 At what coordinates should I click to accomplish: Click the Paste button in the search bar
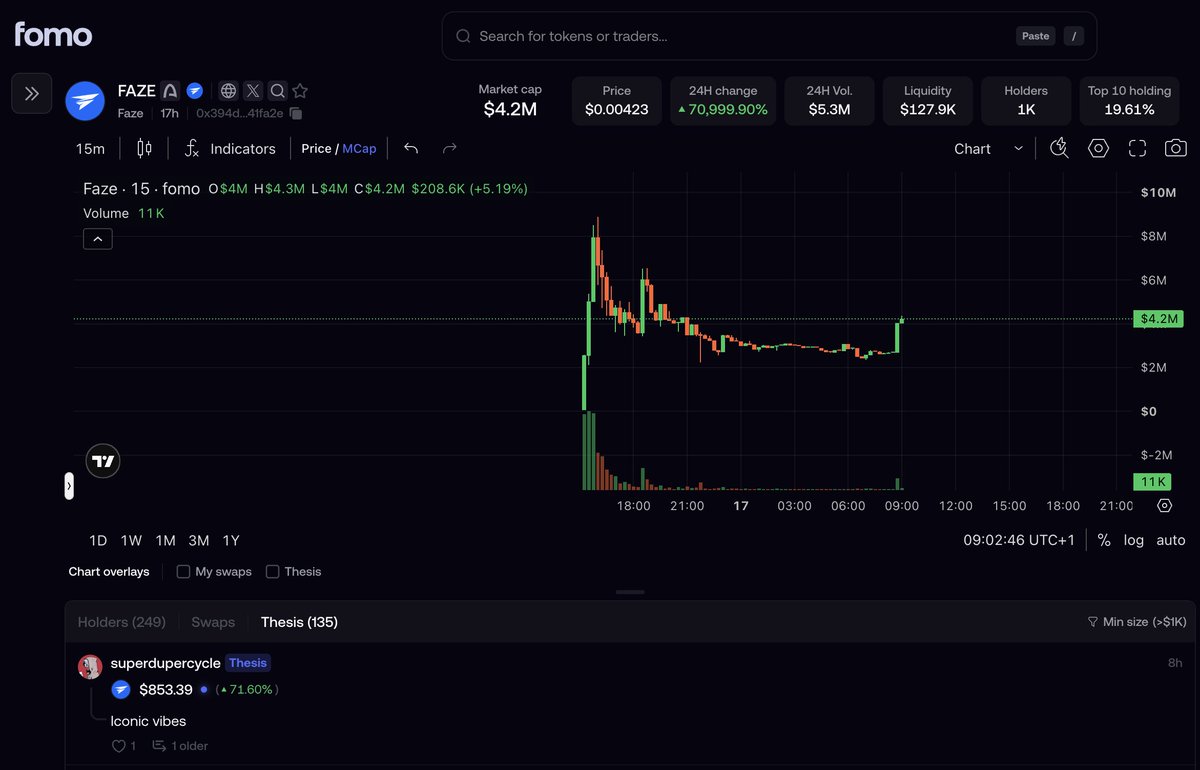pyautogui.click(x=1035, y=36)
